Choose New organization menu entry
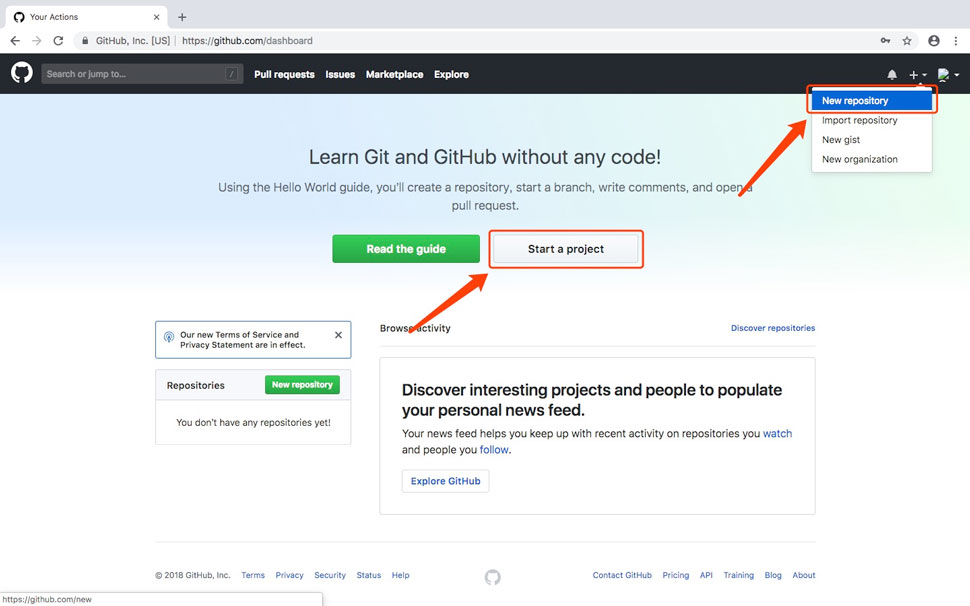970x606 pixels. [872, 159]
